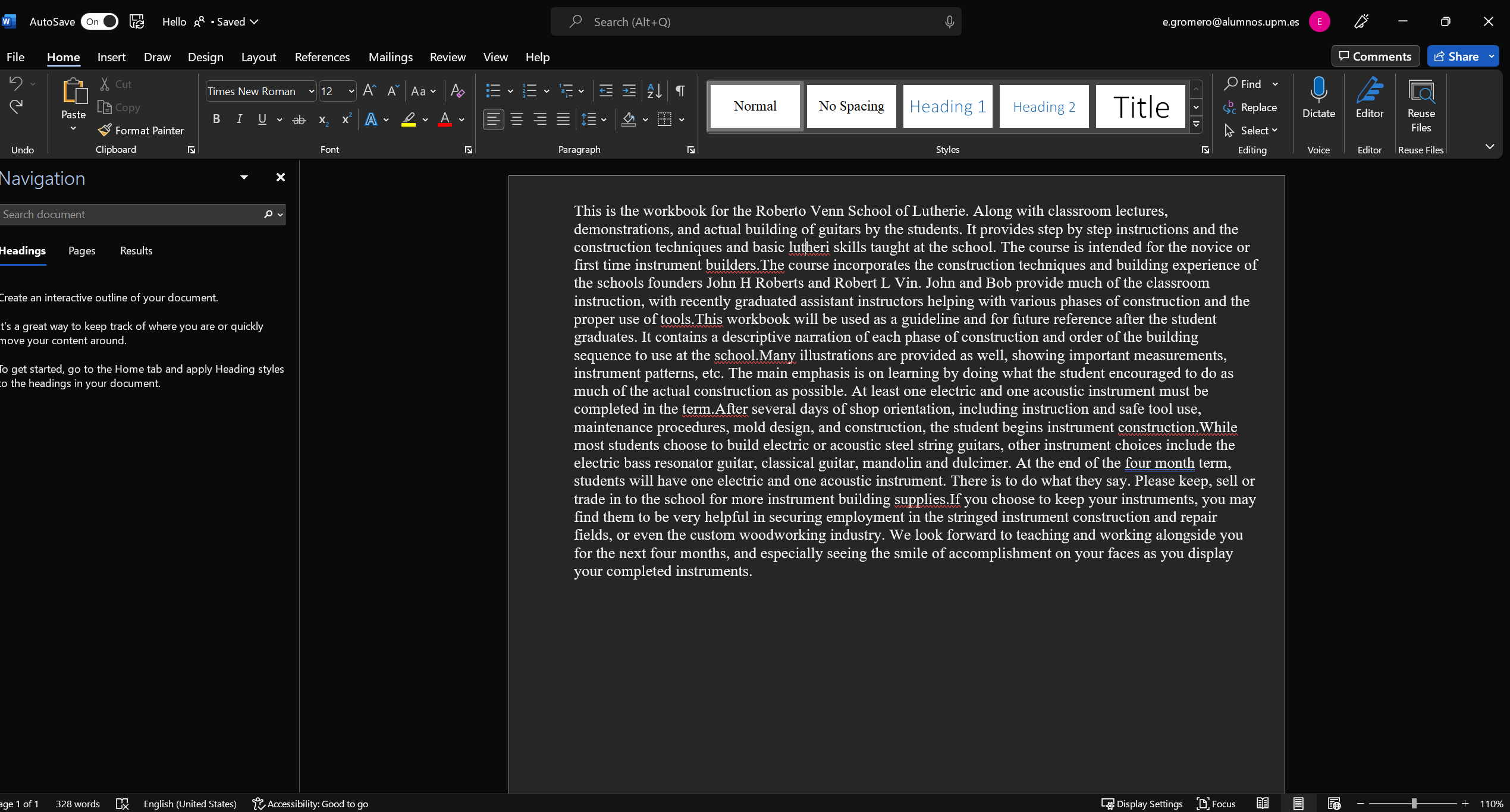Expand the font size dropdown
The image size is (1510, 812).
pyautogui.click(x=351, y=91)
